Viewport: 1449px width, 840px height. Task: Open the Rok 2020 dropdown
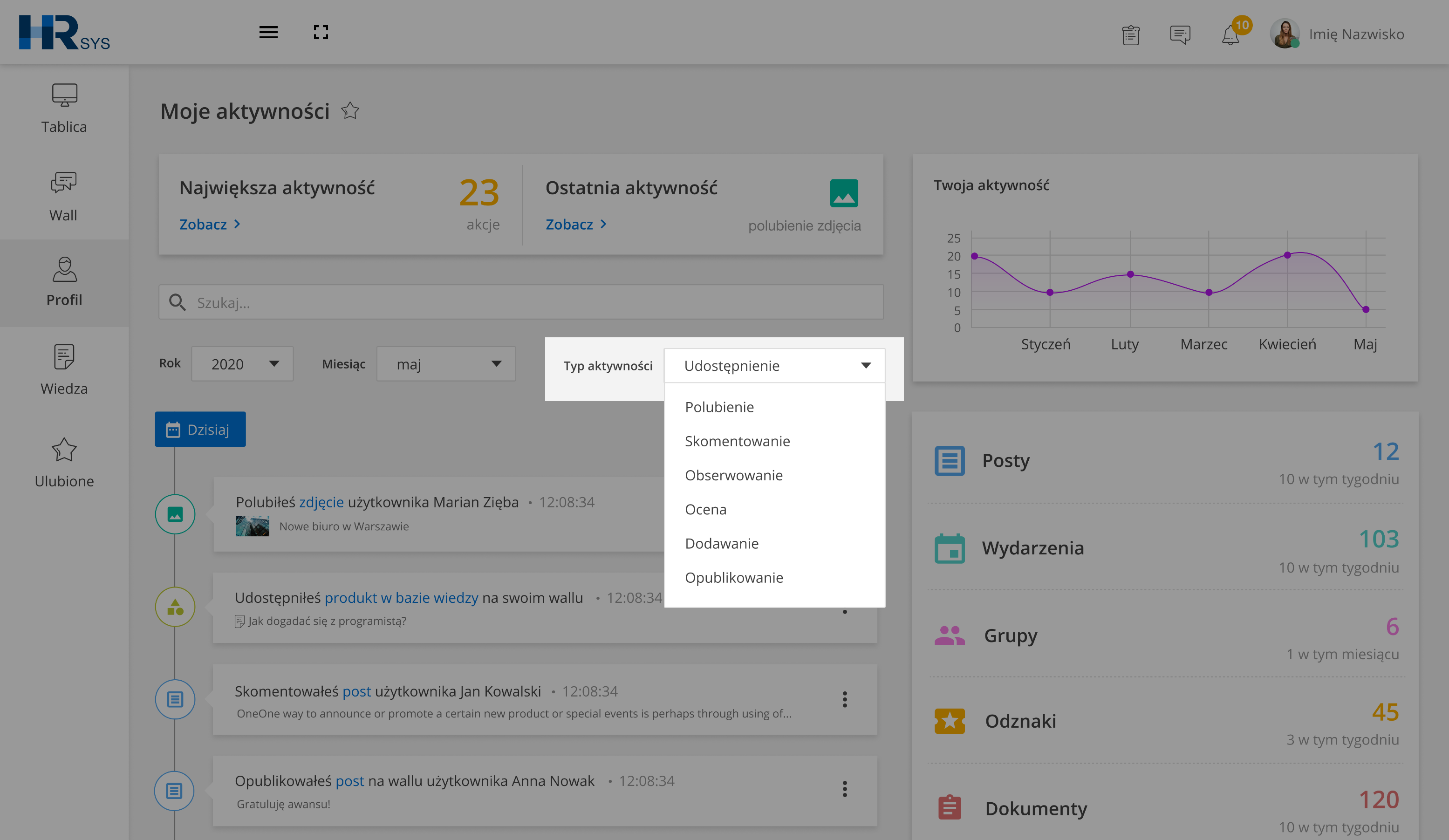click(242, 364)
